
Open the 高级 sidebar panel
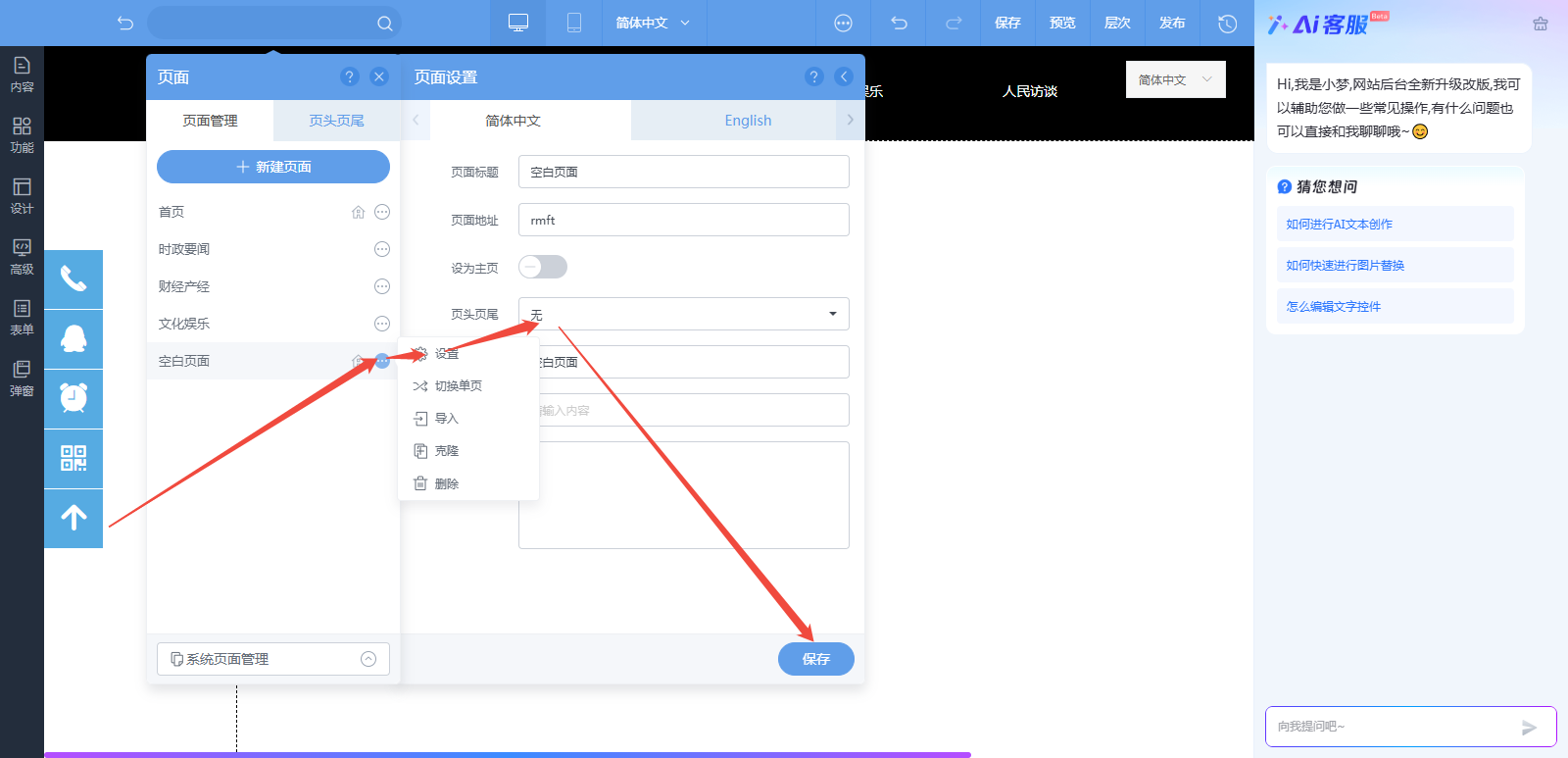[x=22, y=257]
